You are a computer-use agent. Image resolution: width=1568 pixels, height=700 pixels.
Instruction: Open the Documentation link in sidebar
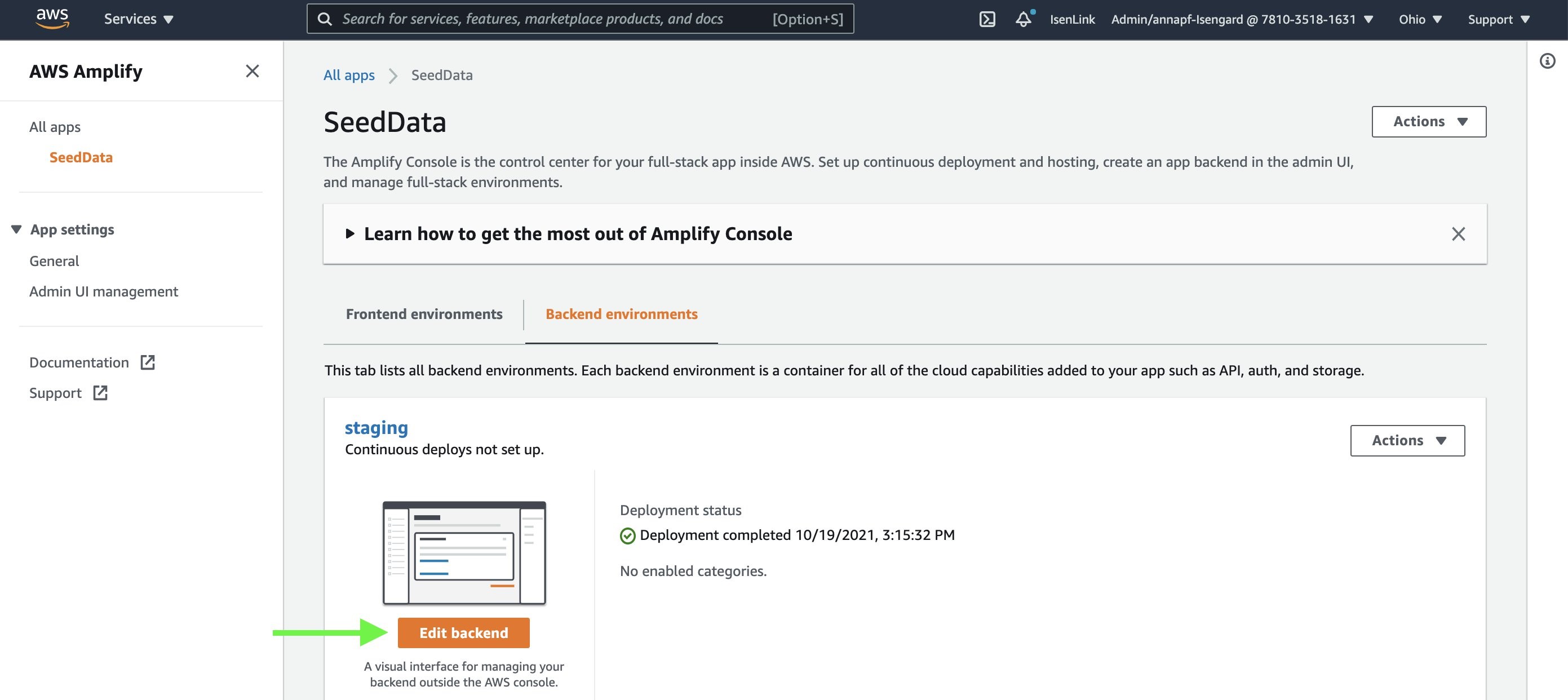pos(79,362)
